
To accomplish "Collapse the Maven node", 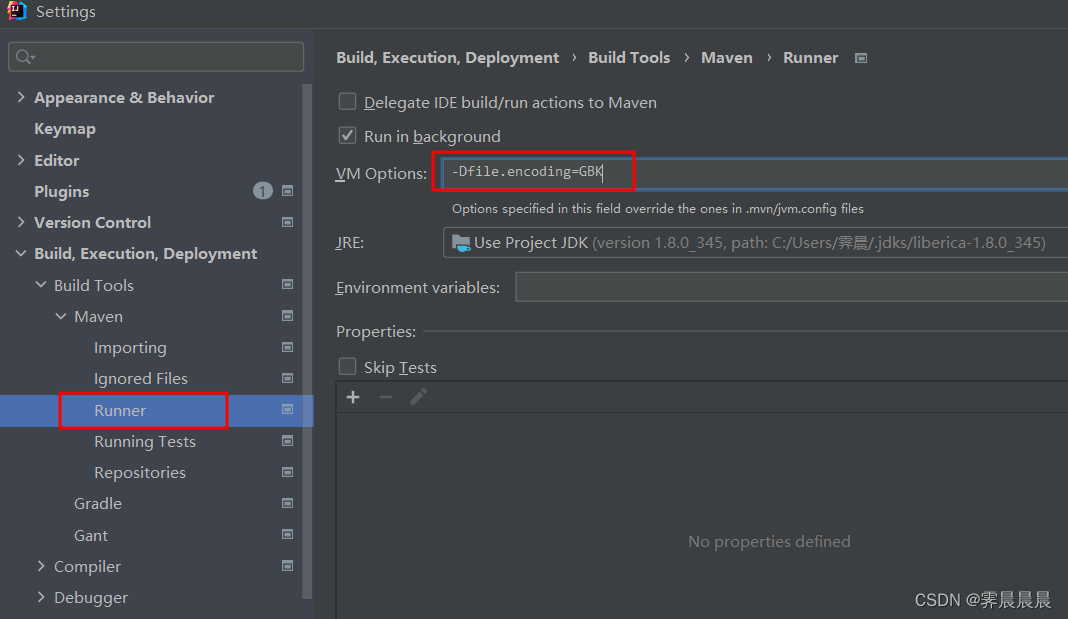I will (61, 316).
